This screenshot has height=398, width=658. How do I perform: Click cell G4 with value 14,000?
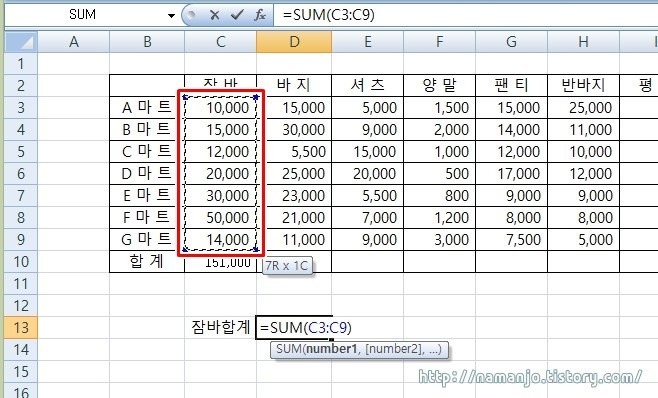[511, 129]
